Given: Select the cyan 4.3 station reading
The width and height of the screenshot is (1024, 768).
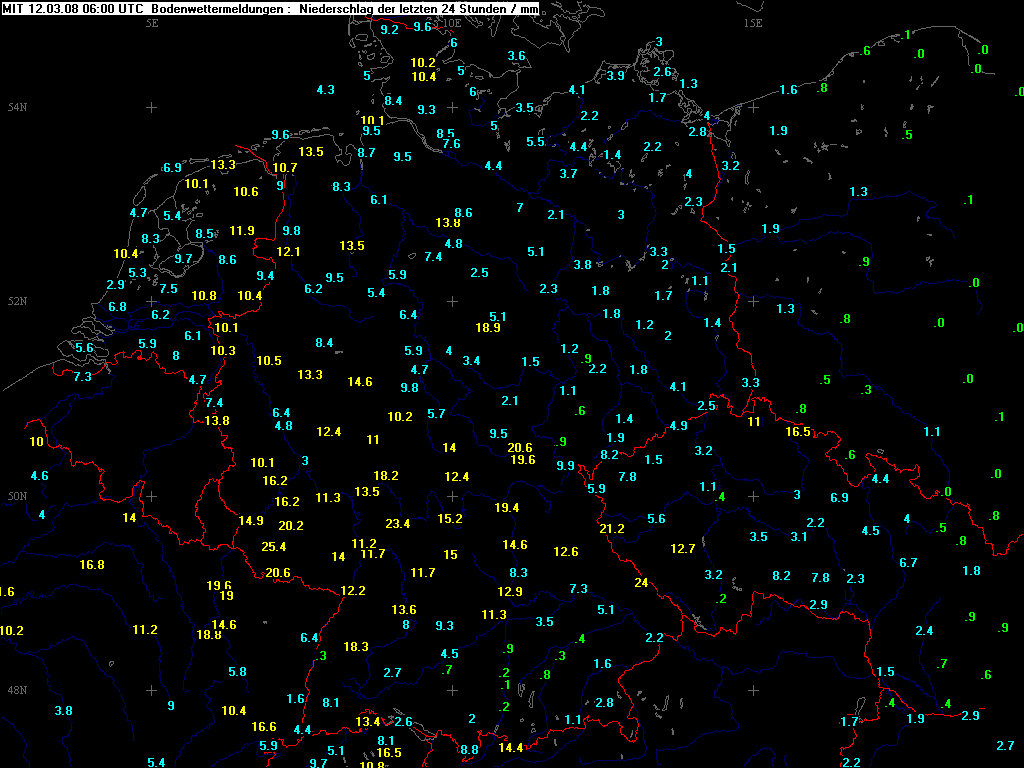Looking at the screenshot, I should 325,90.
